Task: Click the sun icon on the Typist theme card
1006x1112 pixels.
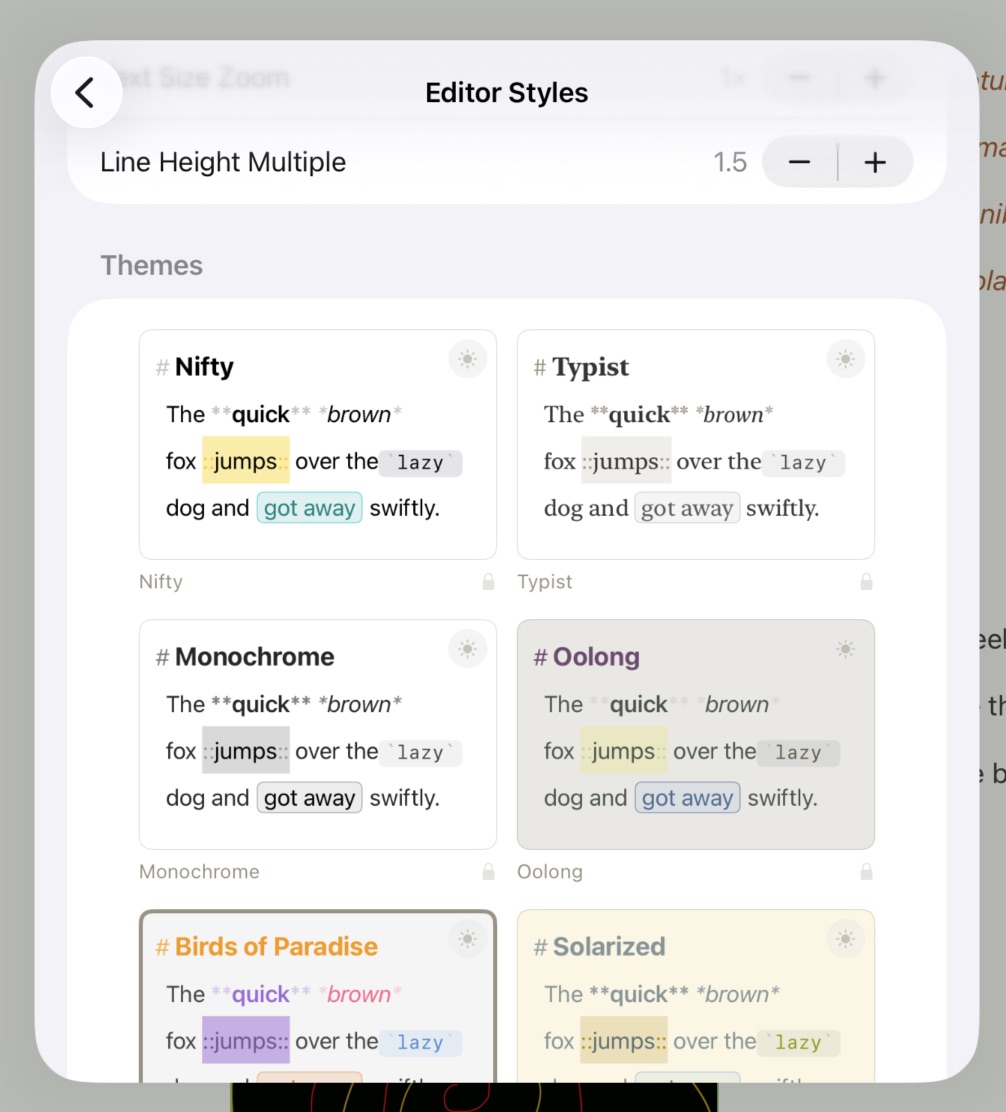Action: (x=845, y=359)
